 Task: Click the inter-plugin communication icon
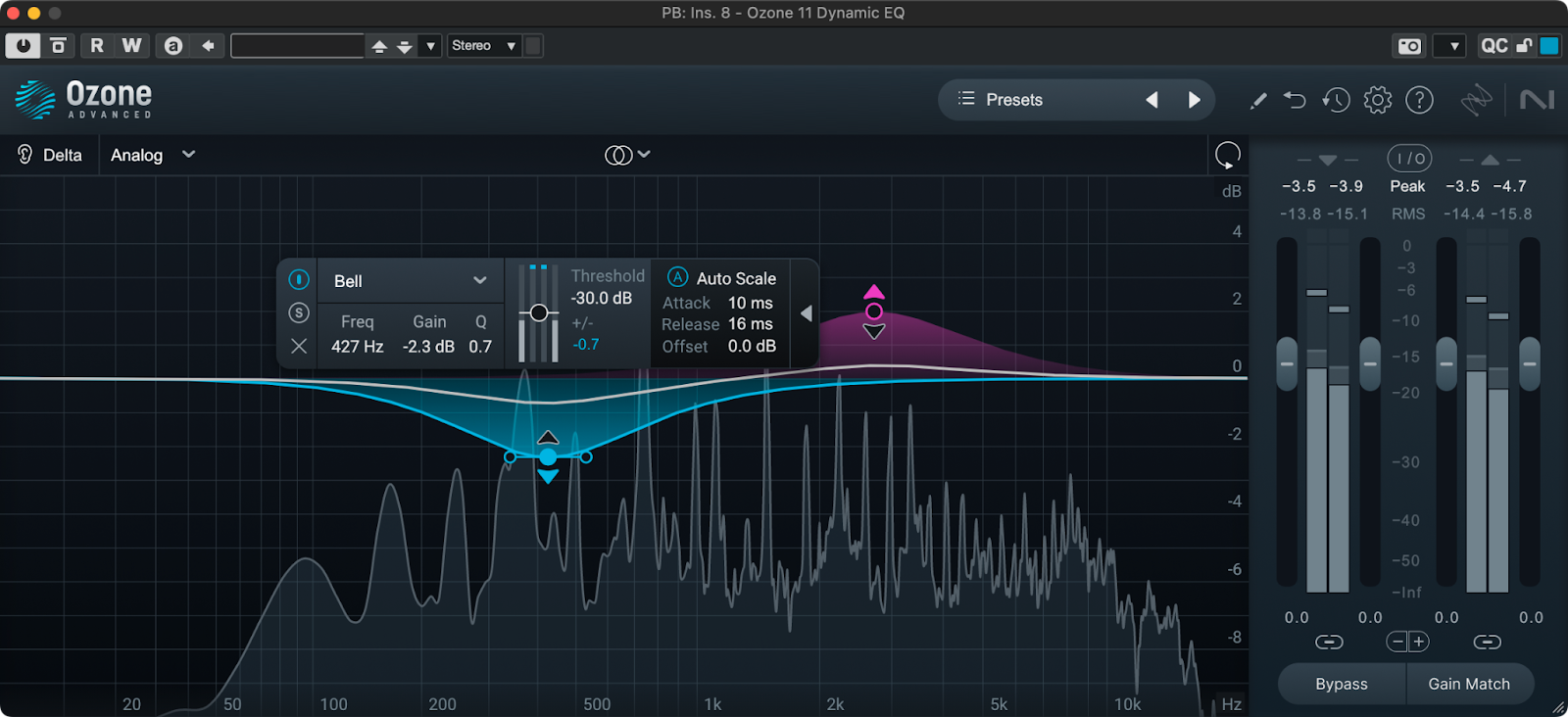pos(1476,100)
